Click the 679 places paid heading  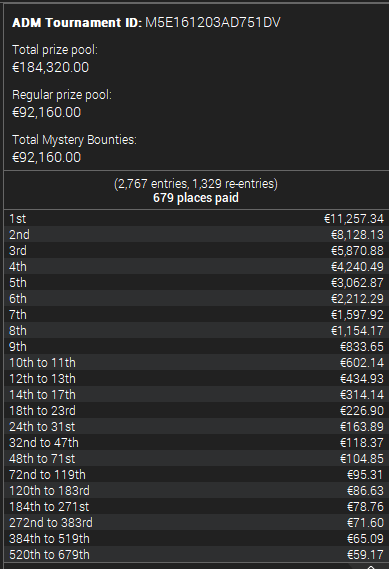click(196, 198)
